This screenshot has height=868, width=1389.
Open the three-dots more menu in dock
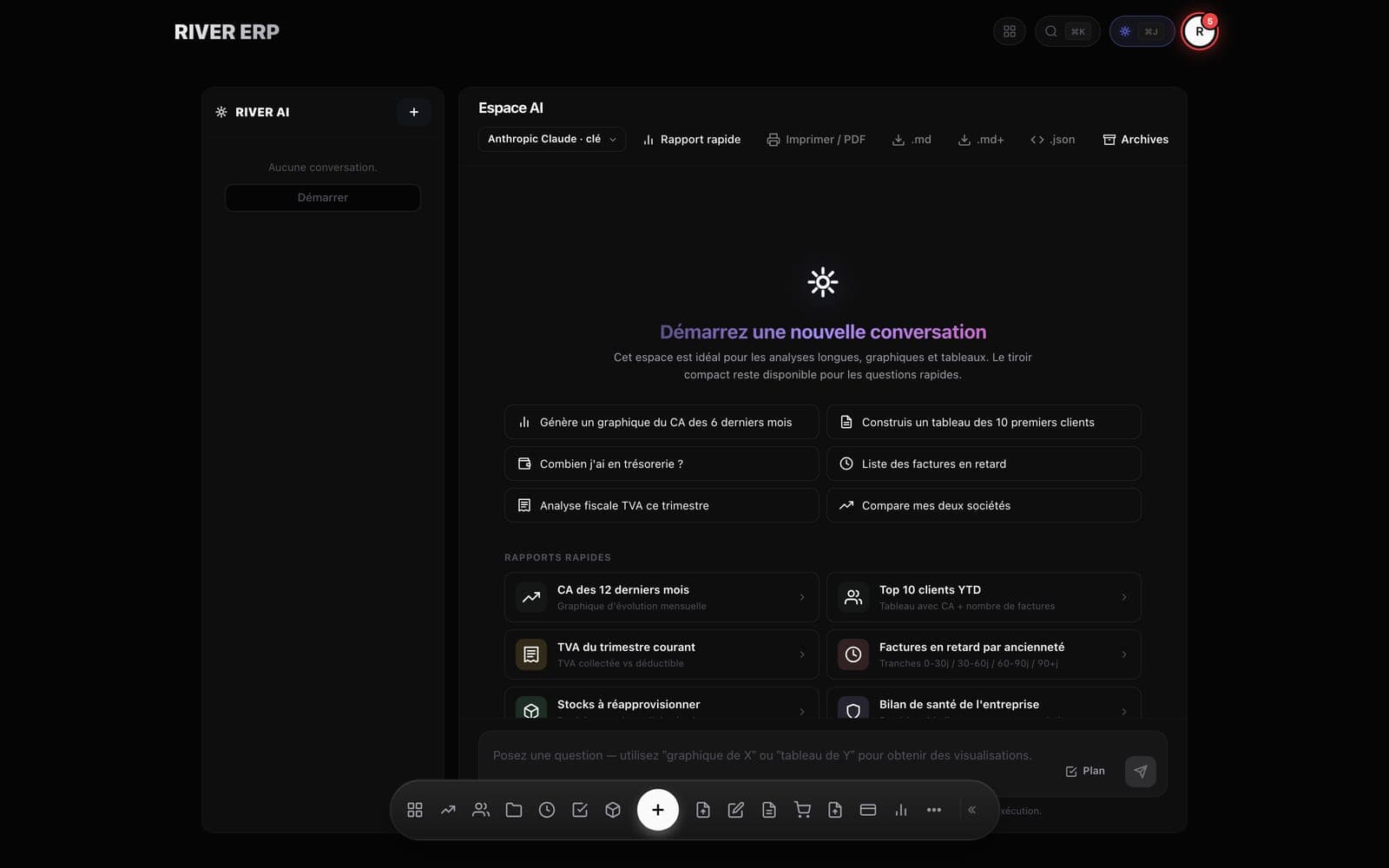click(x=934, y=810)
